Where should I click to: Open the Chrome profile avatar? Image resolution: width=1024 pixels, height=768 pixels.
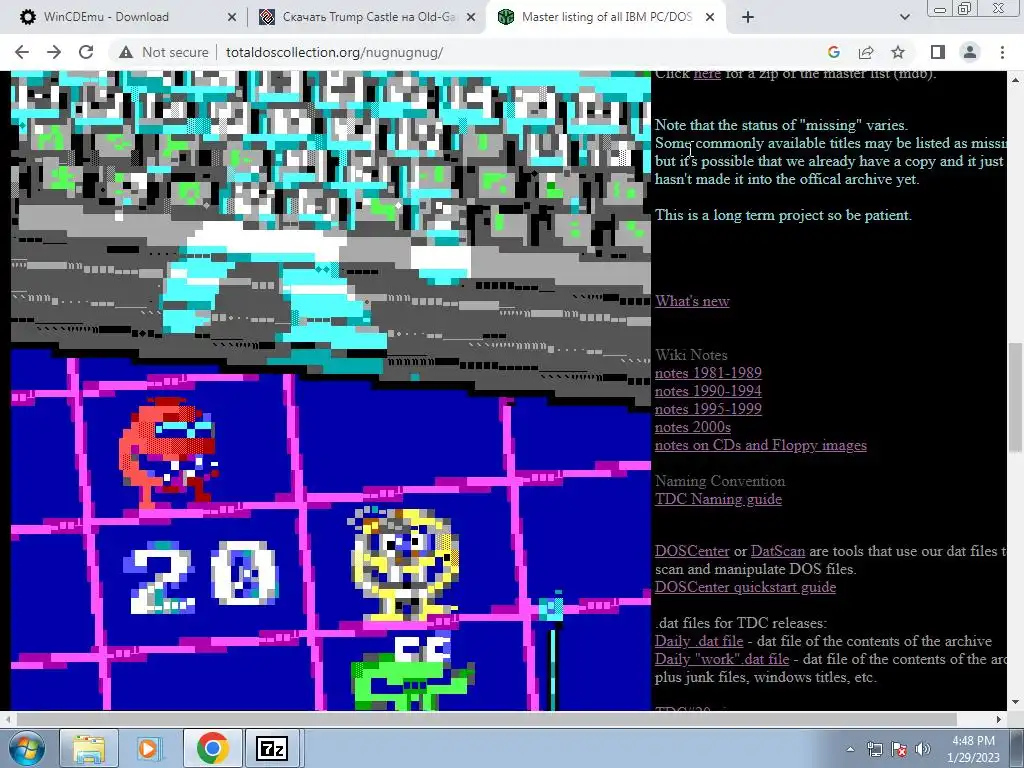(970, 52)
